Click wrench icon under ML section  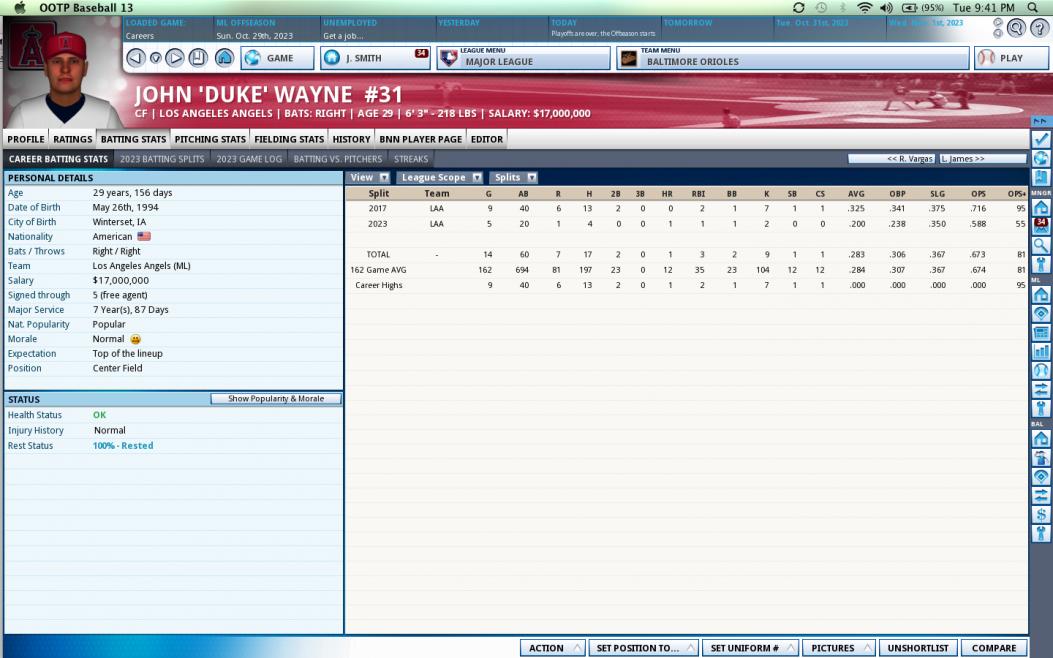(x=1040, y=408)
